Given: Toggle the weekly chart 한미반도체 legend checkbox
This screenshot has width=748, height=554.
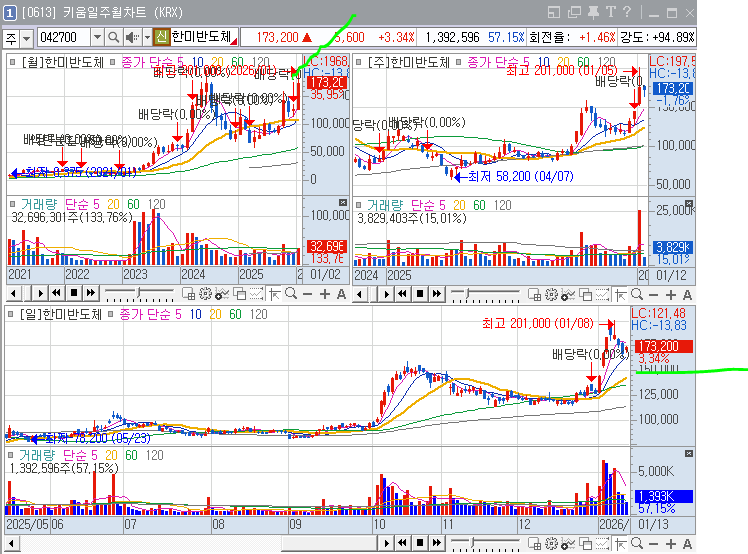Looking at the screenshot, I should (359, 62).
